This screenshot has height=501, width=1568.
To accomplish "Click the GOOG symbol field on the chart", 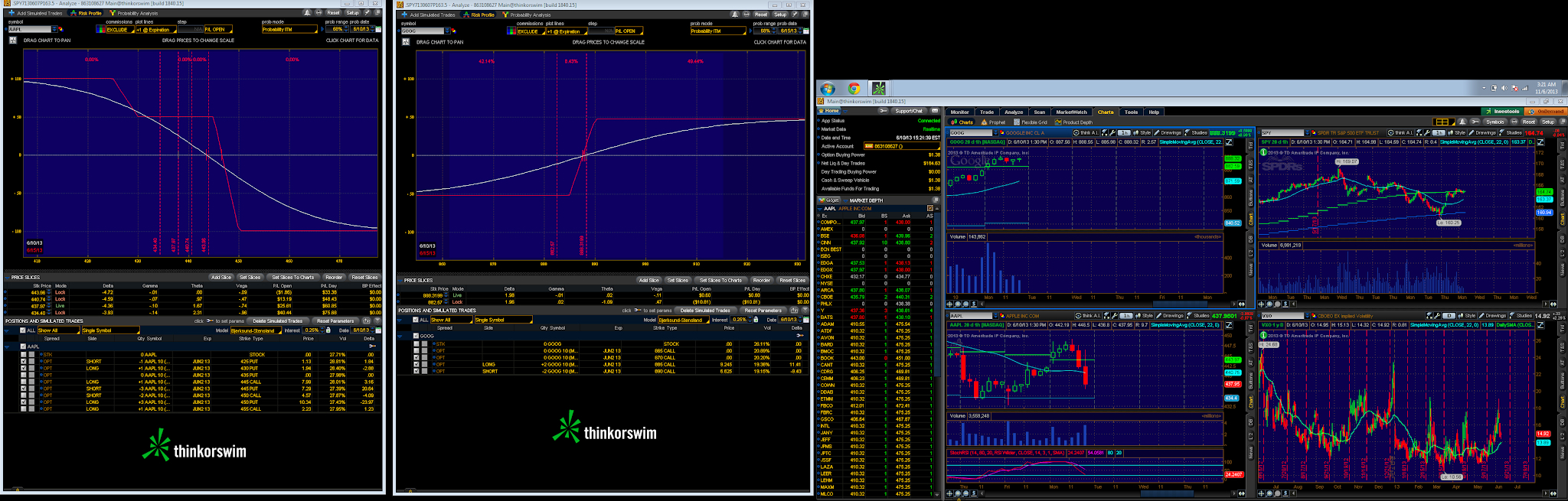I will point(970,133).
